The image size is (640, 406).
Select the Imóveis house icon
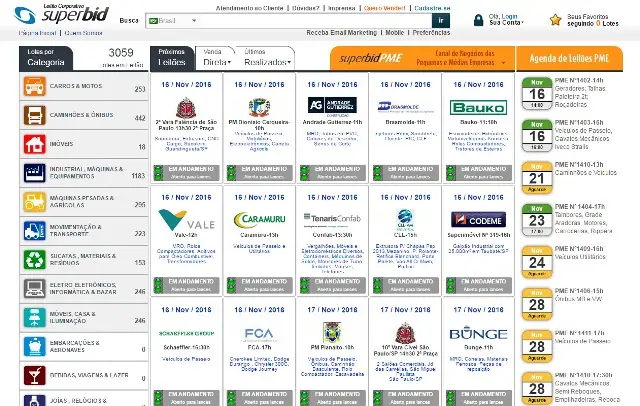pyautogui.click(x=34, y=144)
